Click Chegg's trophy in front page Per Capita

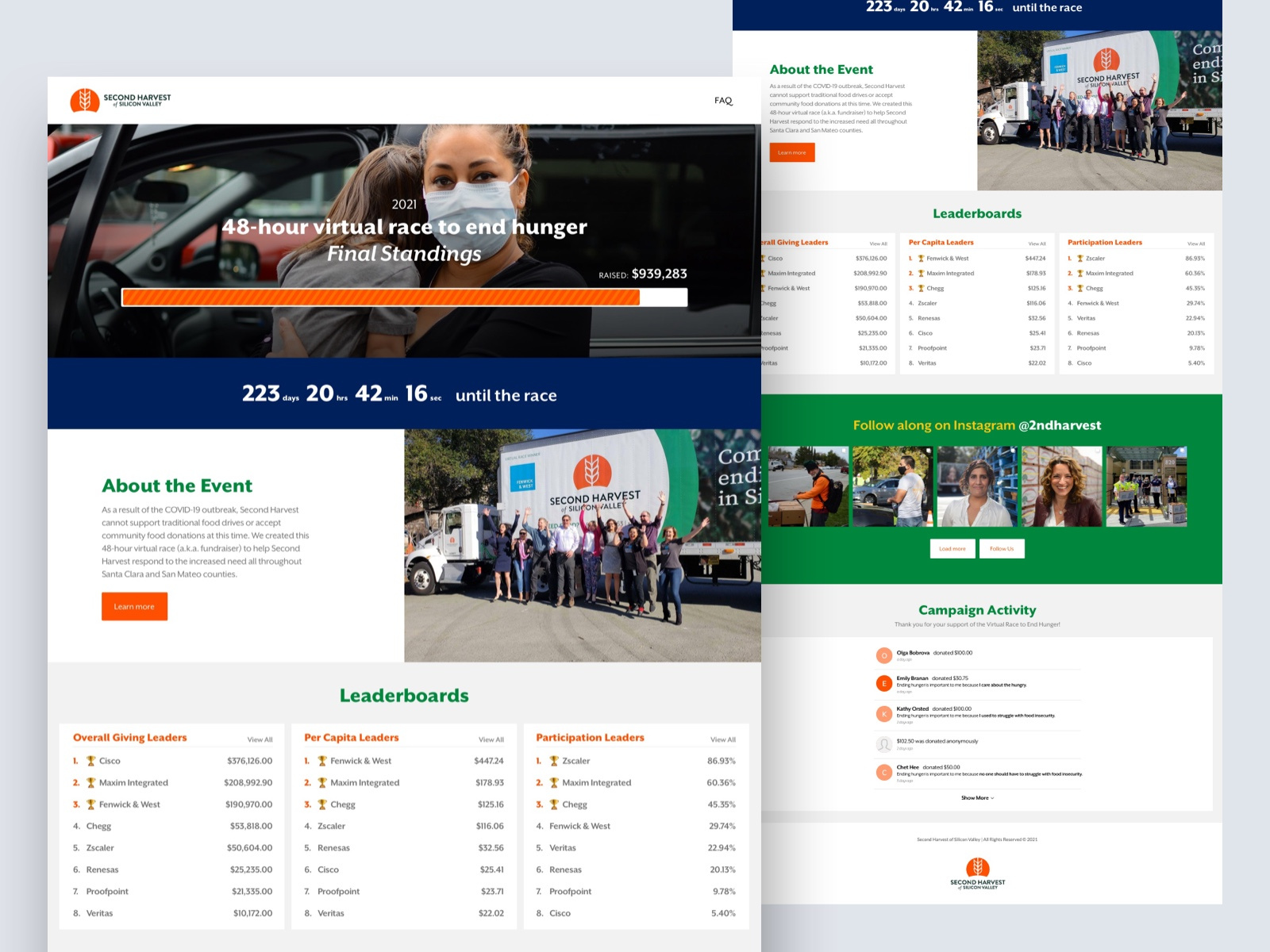click(x=322, y=804)
